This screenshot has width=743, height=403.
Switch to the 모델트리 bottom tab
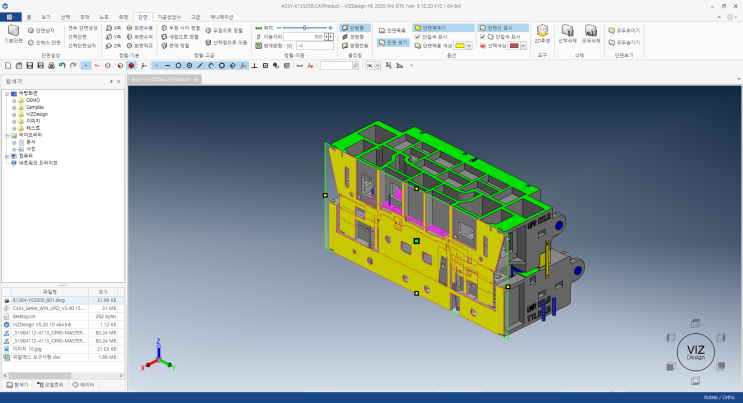point(50,385)
